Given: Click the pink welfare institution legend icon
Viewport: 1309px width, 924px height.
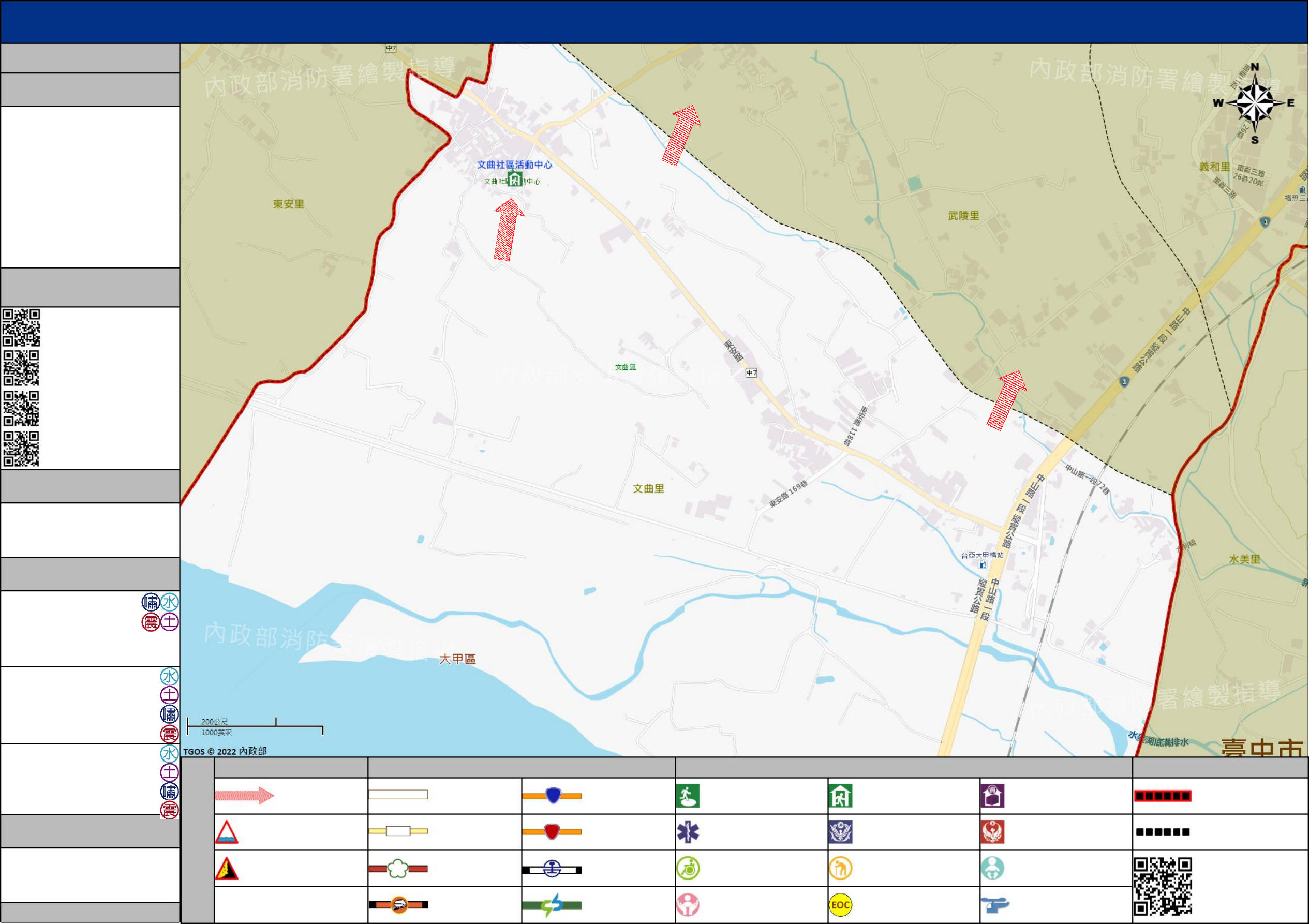Looking at the screenshot, I should (x=688, y=905).
